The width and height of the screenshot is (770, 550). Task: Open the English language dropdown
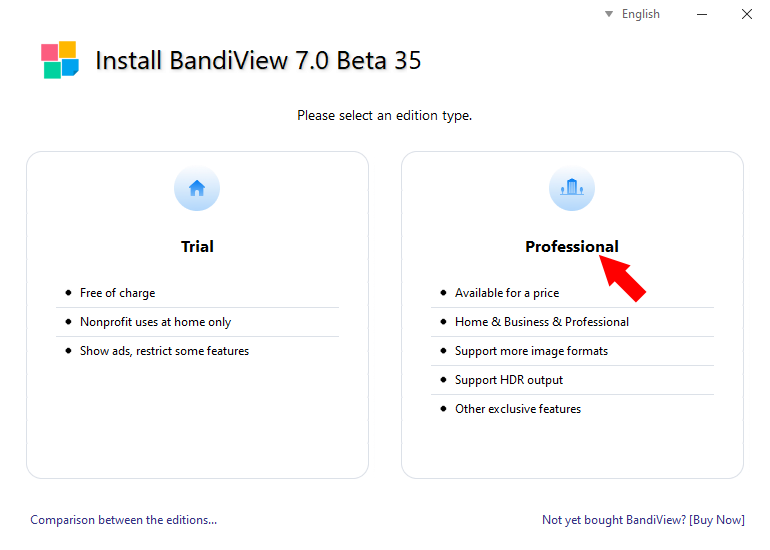click(x=640, y=14)
